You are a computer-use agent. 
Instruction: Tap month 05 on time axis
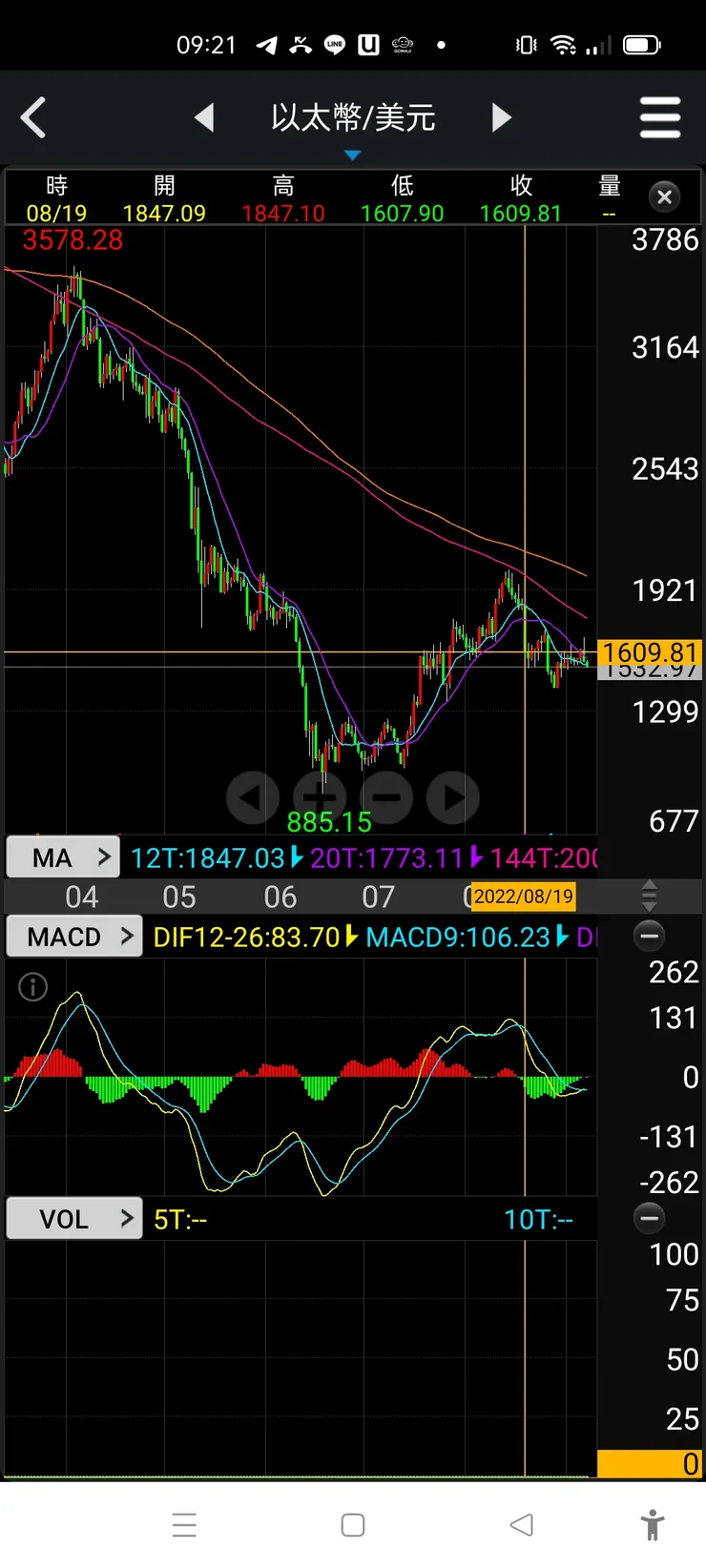179,897
